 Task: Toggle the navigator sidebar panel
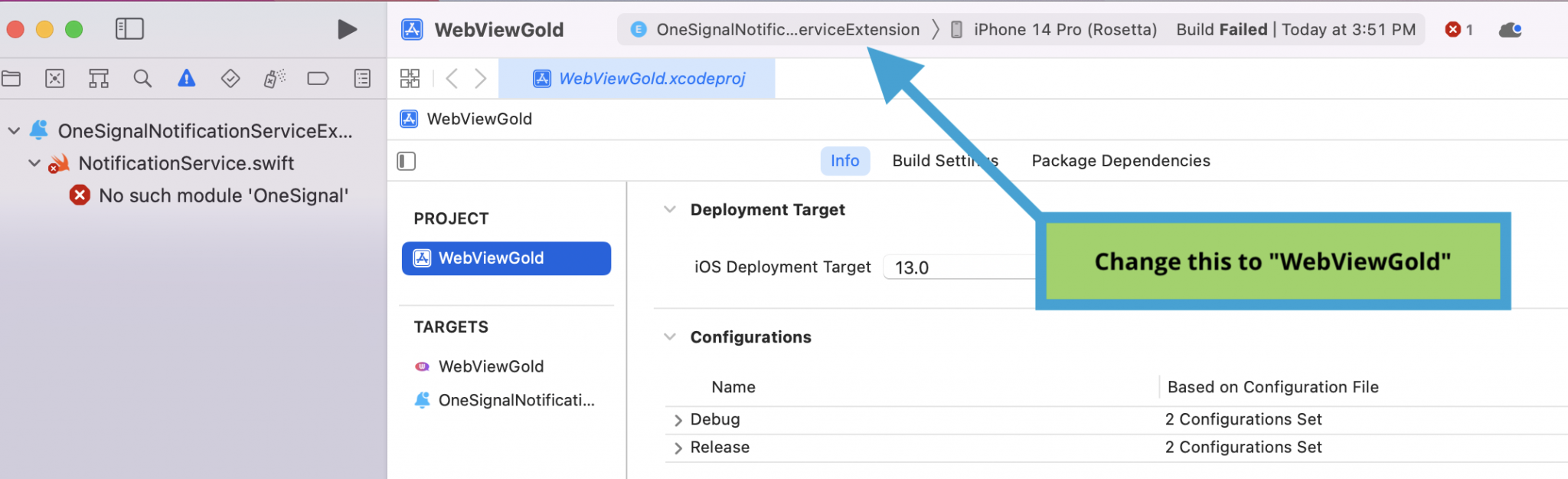point(129,29)
